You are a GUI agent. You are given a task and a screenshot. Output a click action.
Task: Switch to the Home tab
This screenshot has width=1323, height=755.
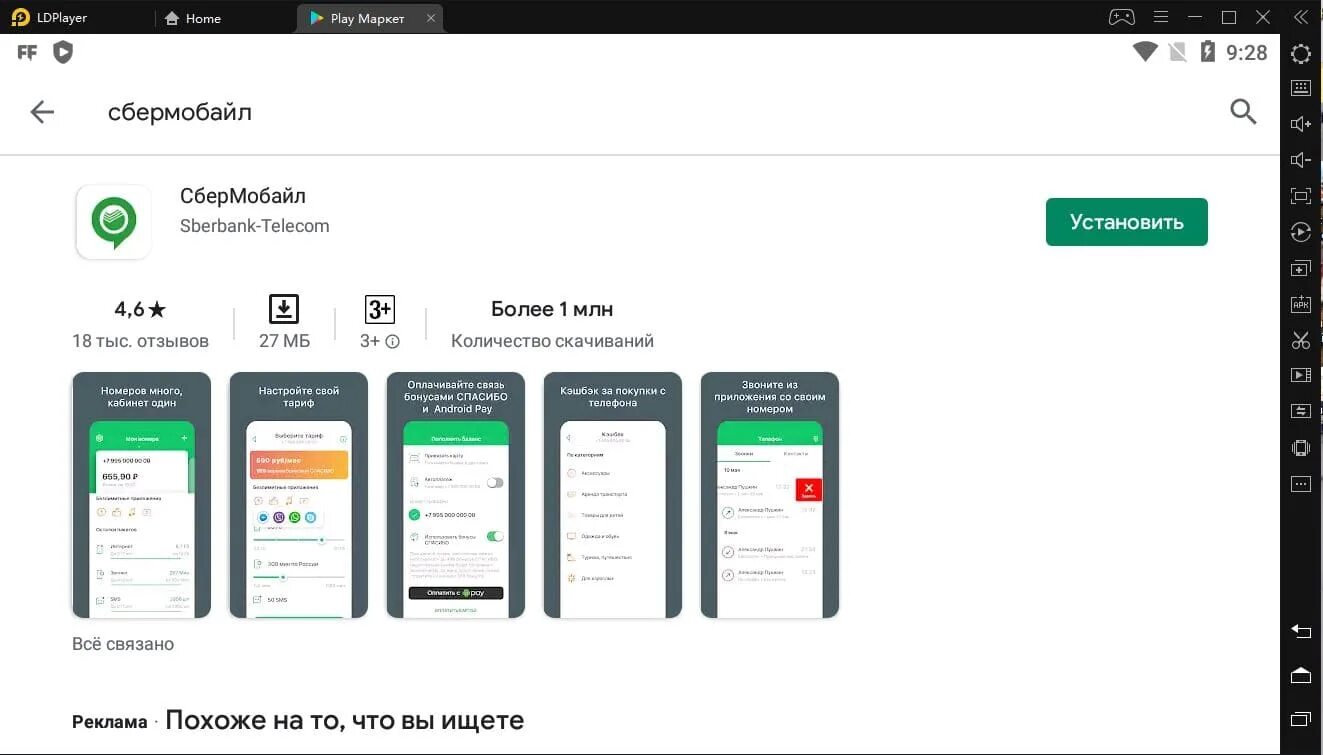coord(192,18)
